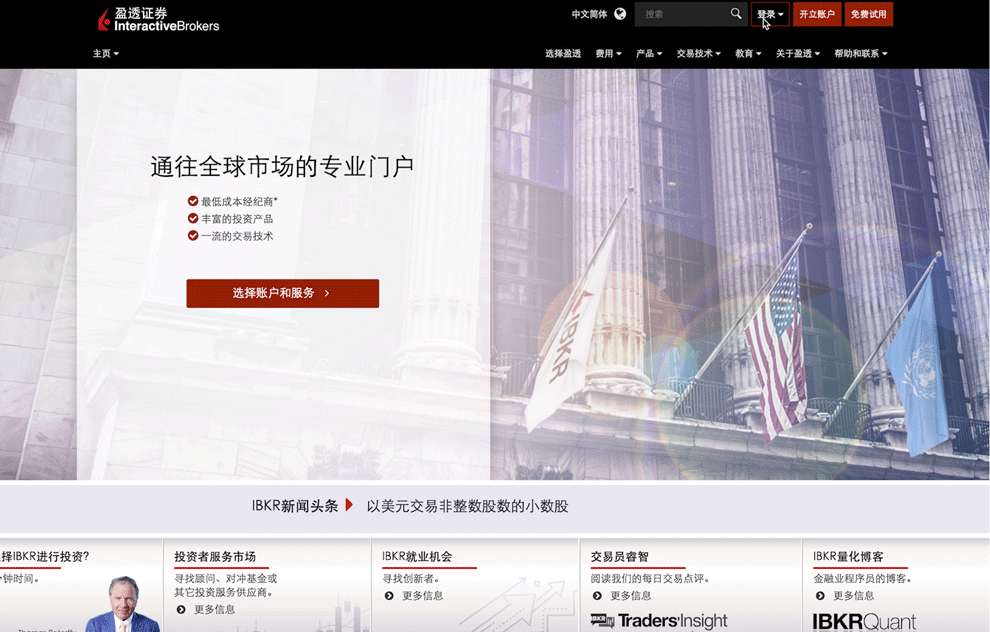Open the 以美元交易非整数股数的小数股 news headline
Viewport: 990px width, 632px height.
(467, 506)
